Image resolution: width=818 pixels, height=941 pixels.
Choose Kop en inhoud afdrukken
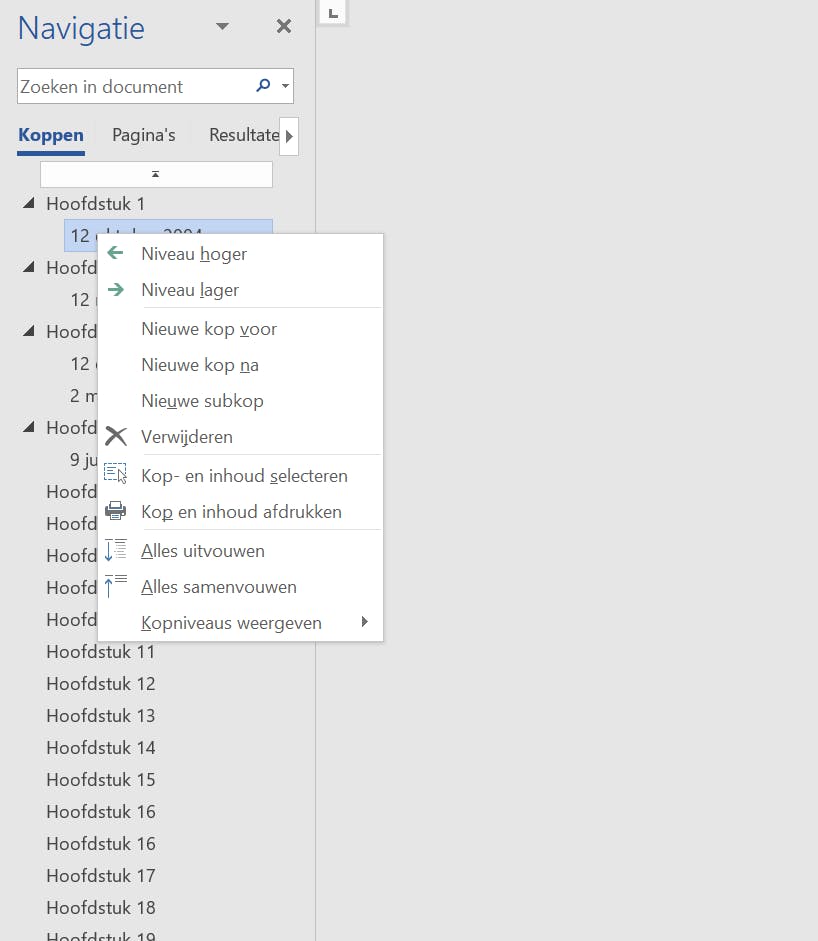point(240,512)
